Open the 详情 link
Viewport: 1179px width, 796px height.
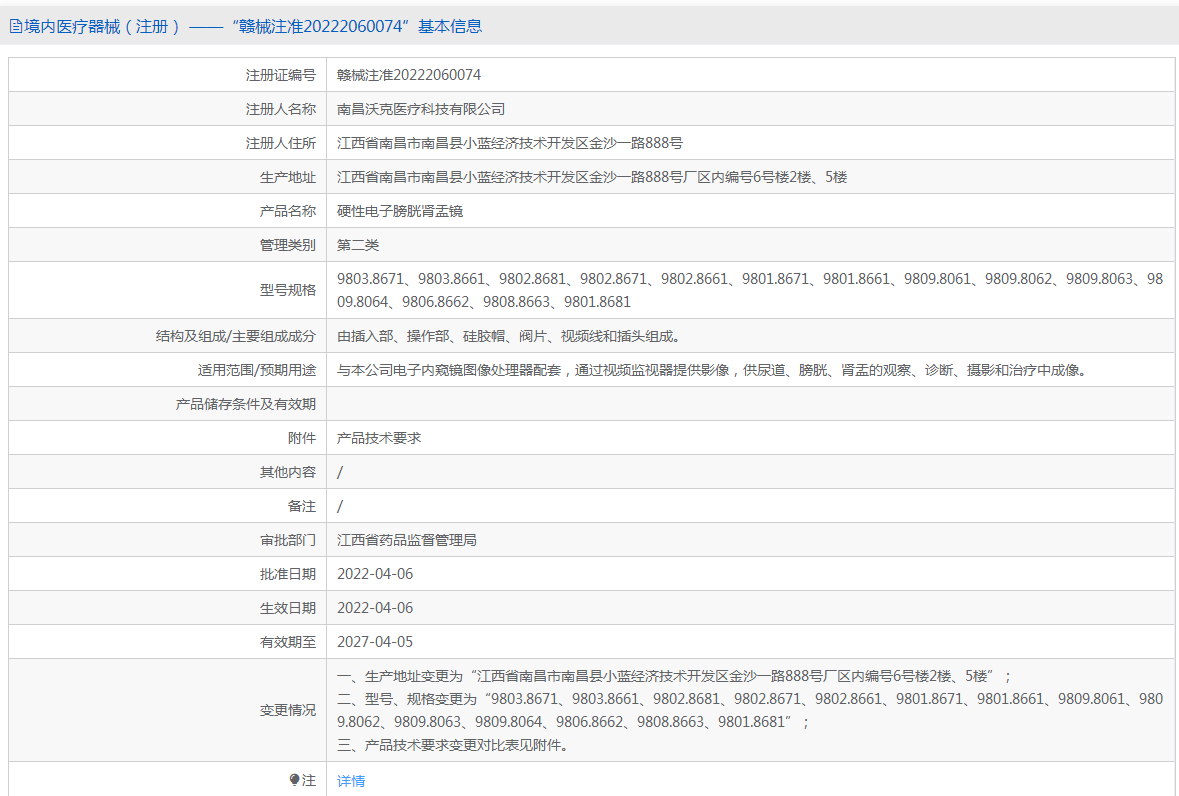pyautogui.click(x=351, y=781)
